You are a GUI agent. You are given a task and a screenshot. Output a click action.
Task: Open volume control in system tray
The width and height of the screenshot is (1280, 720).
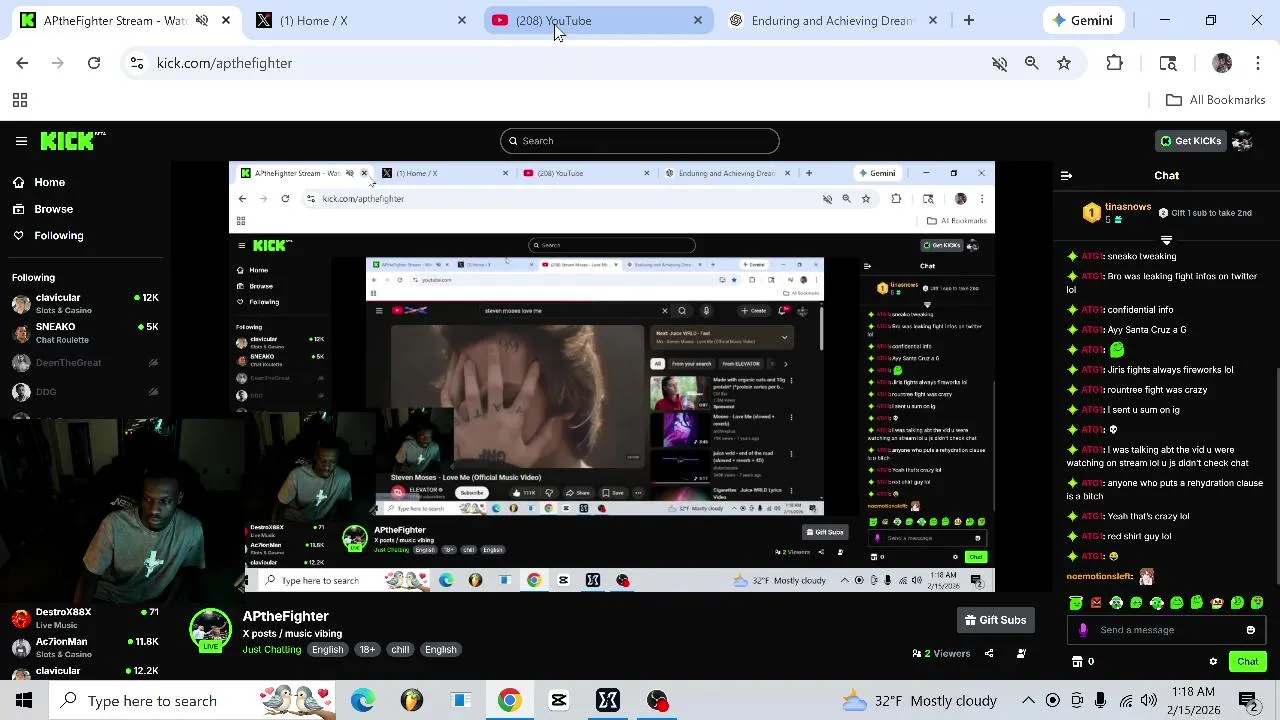pyautogui.click(x=1149, y=700)
